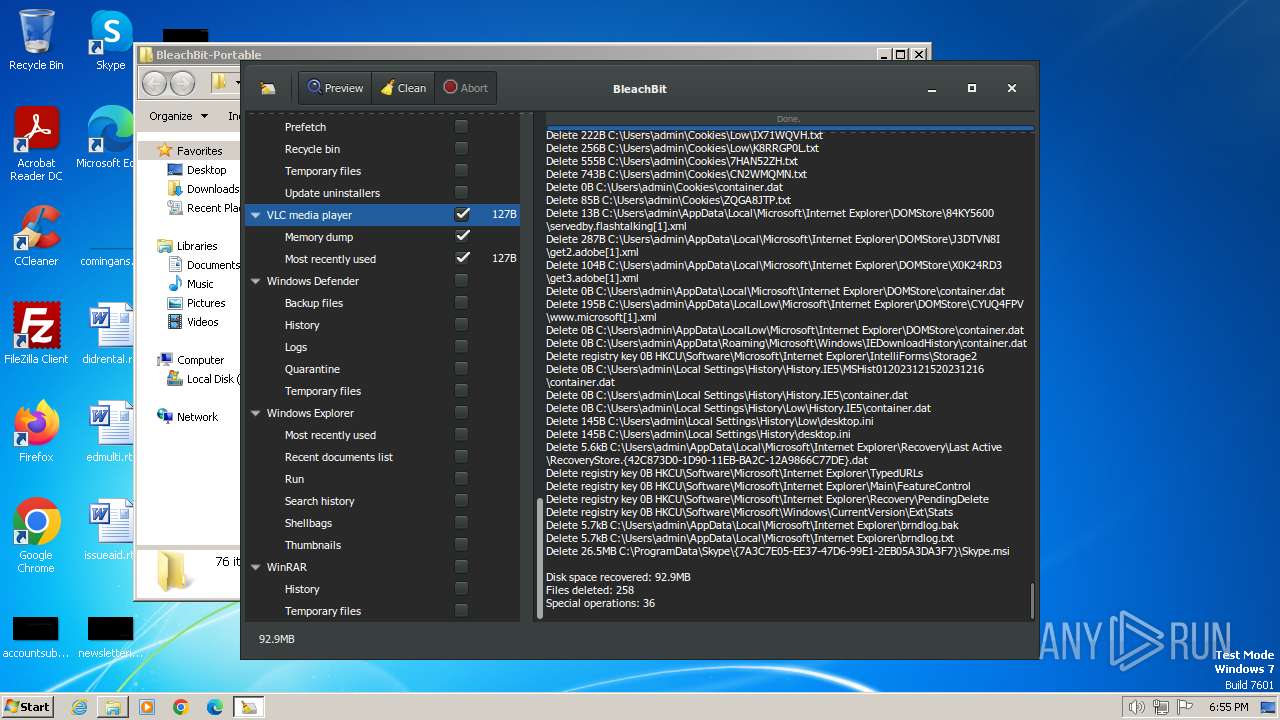This screenshot has height=720, width=1280.
Task: Check the Windows Explorer checkbox
Action: coord(461,413)
